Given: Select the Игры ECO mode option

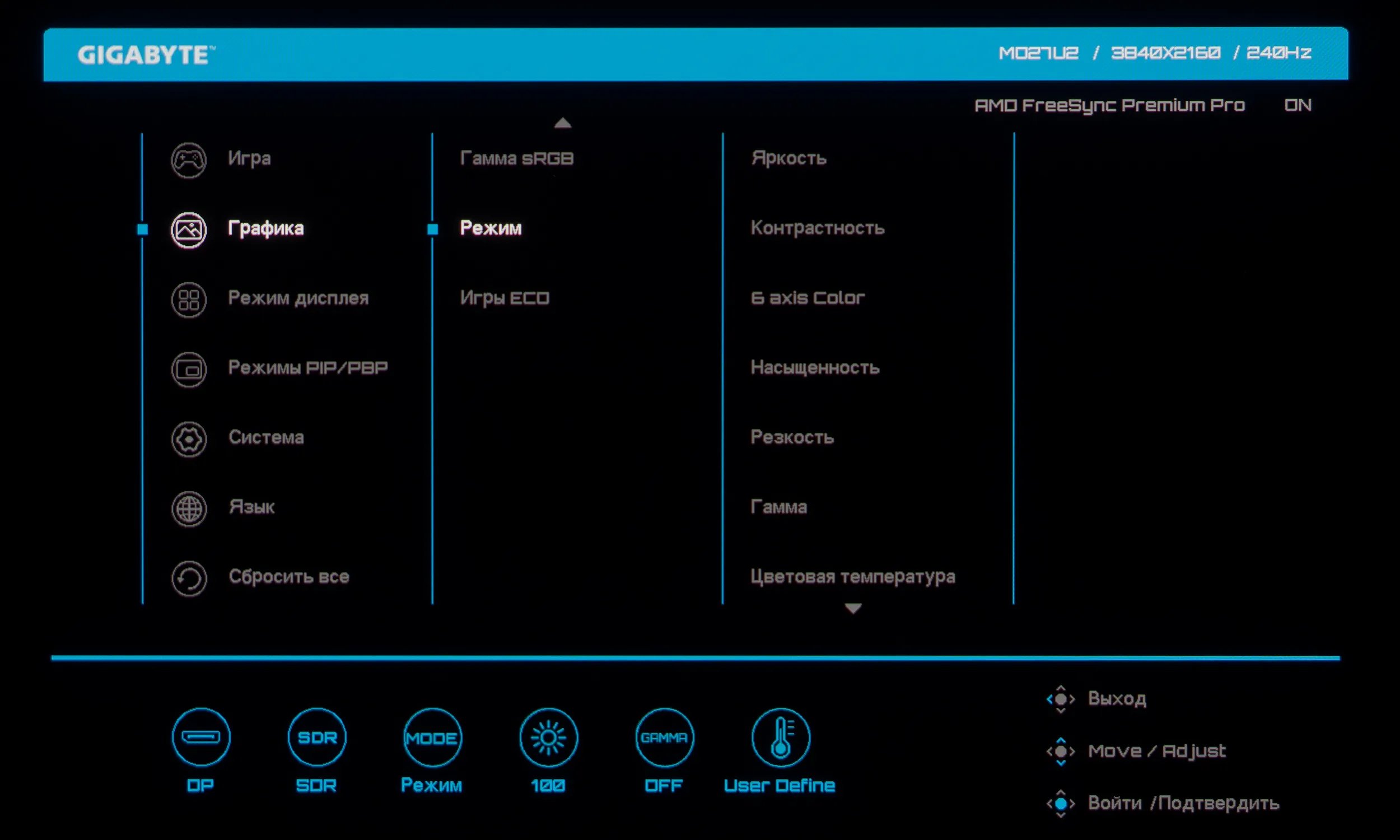Looking at the screenshot, I should click(x=504, y=298).
